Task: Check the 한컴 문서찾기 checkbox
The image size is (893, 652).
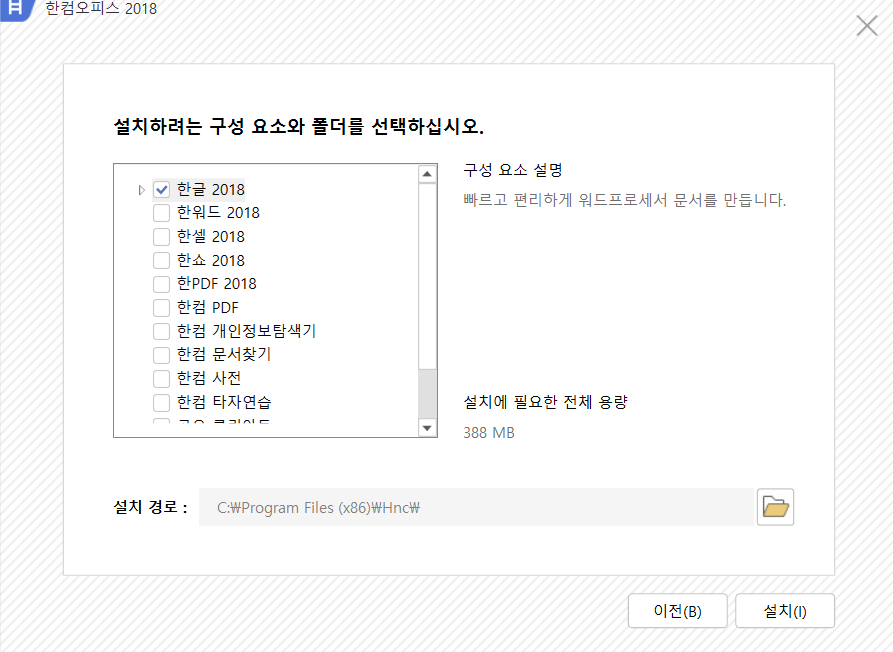Action: [162, 355]
